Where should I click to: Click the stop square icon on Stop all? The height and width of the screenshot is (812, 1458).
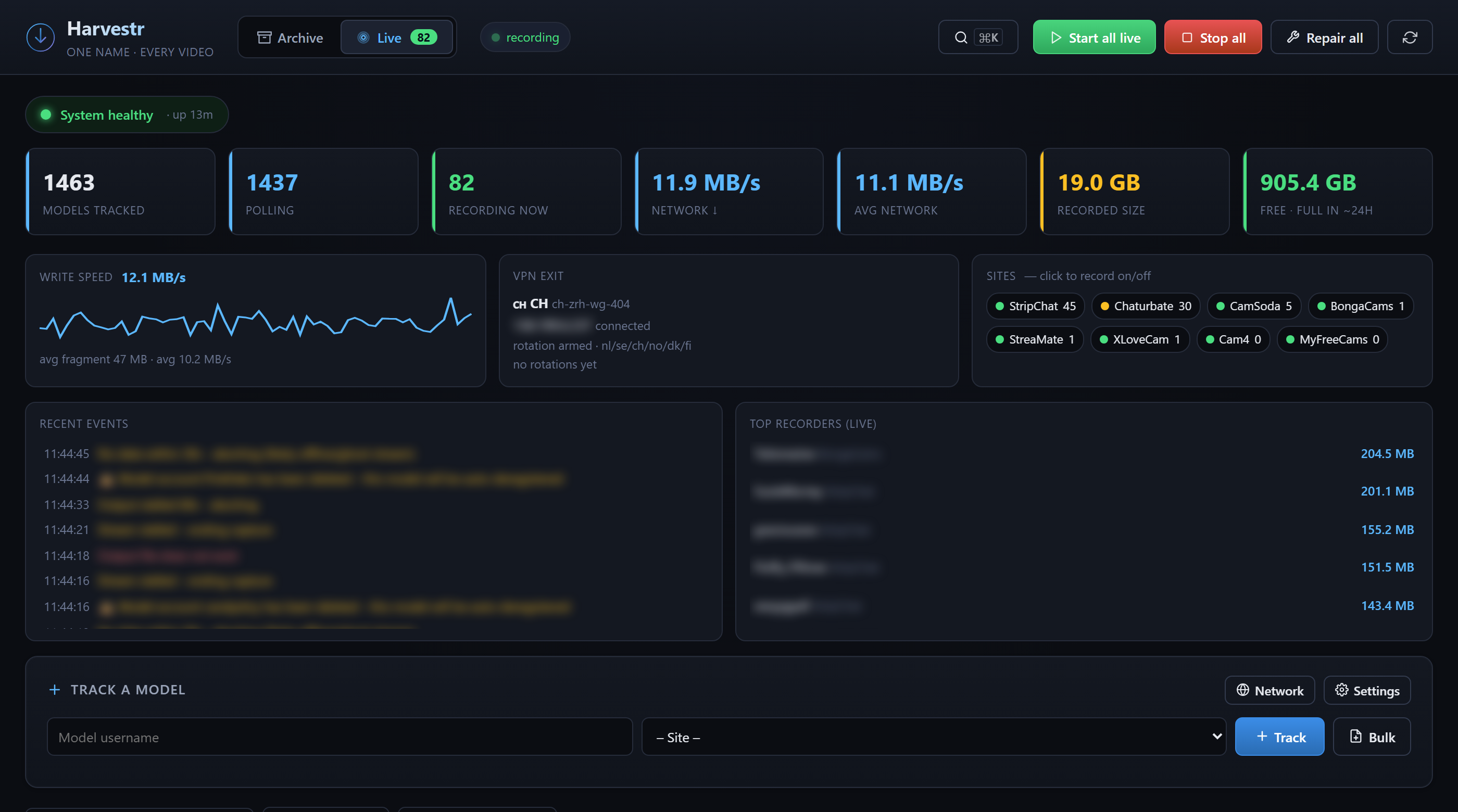coord(1187,37)
